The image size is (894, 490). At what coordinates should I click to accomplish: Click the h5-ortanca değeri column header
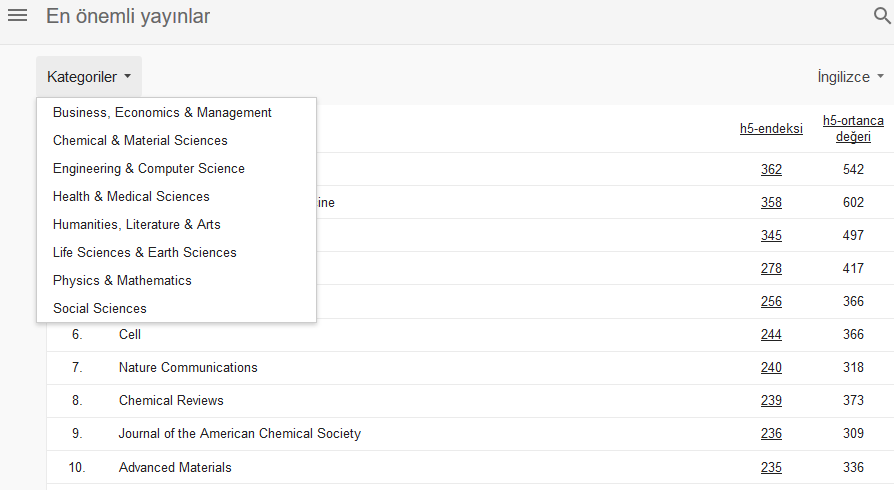tap(853, 128)
